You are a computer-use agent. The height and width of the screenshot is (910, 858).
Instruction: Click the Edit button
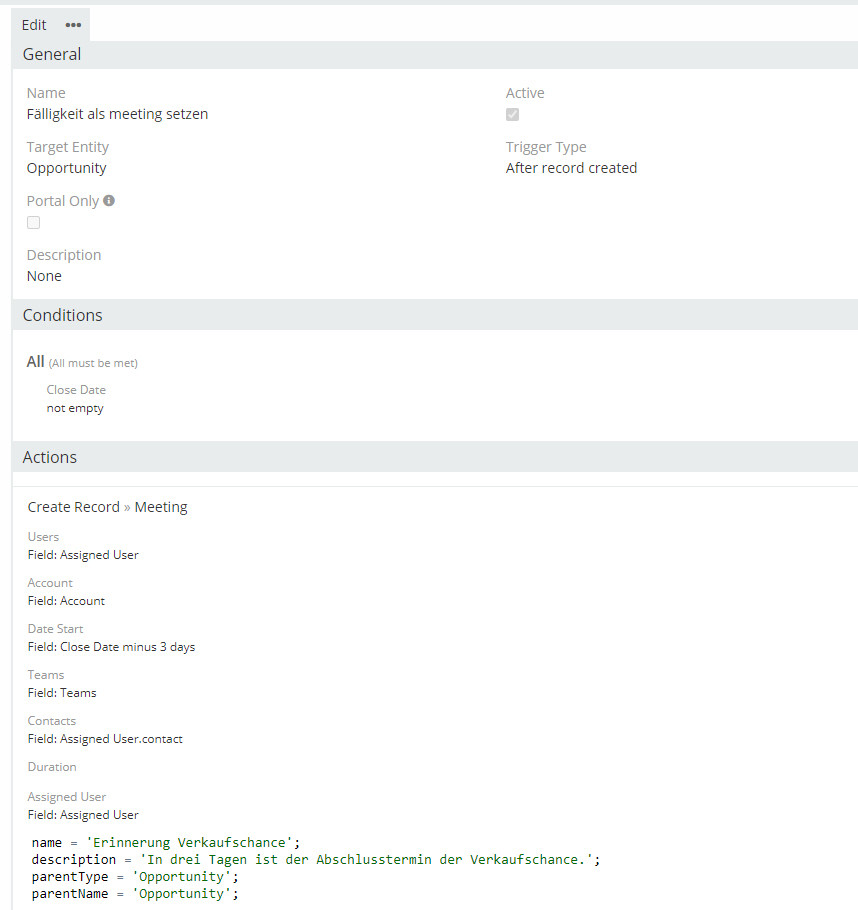(x=34, y=25)
